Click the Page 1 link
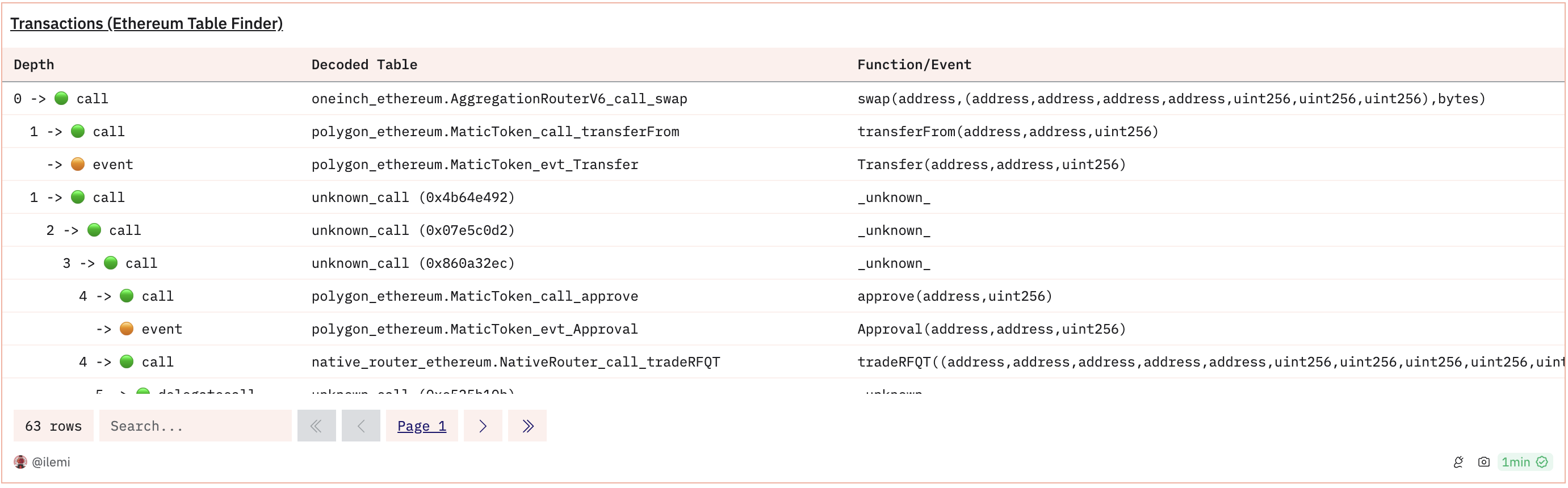 (422, 426)
